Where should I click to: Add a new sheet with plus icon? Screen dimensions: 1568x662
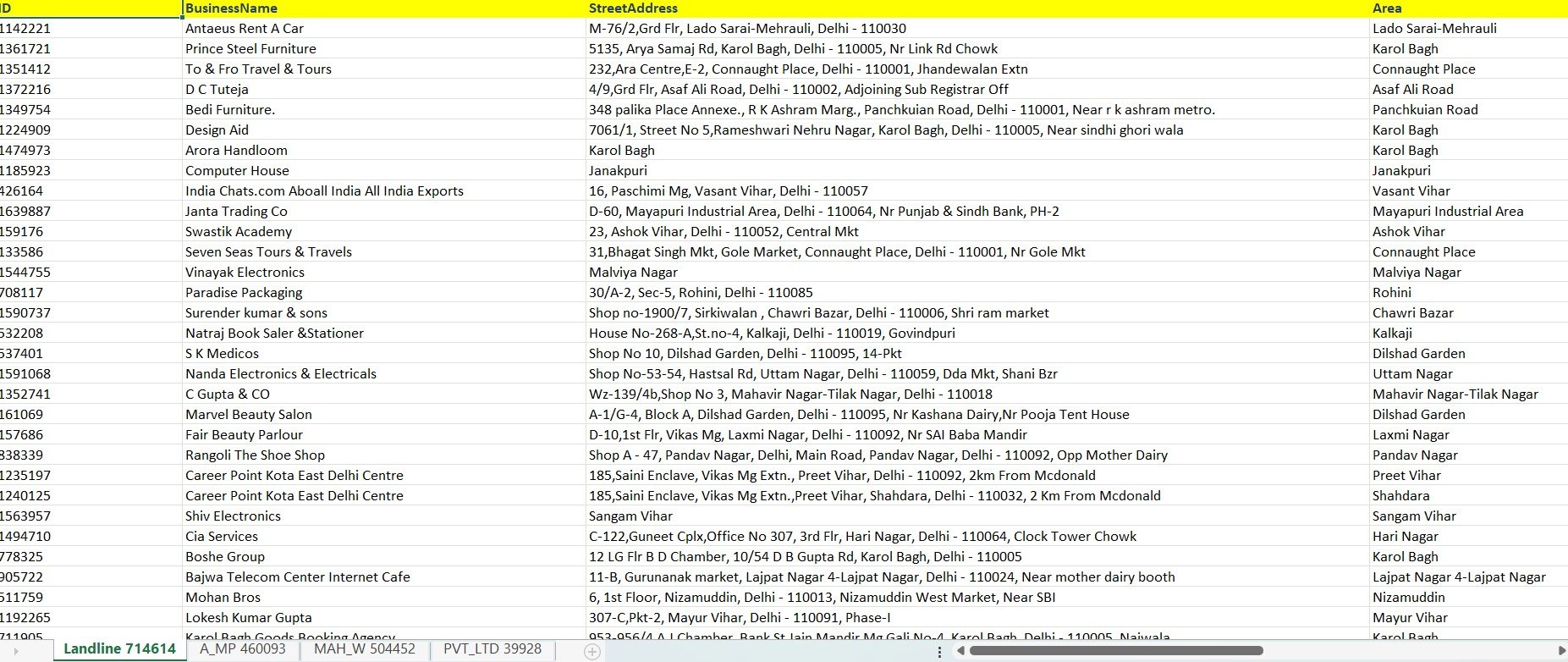(x=592, y=651)
